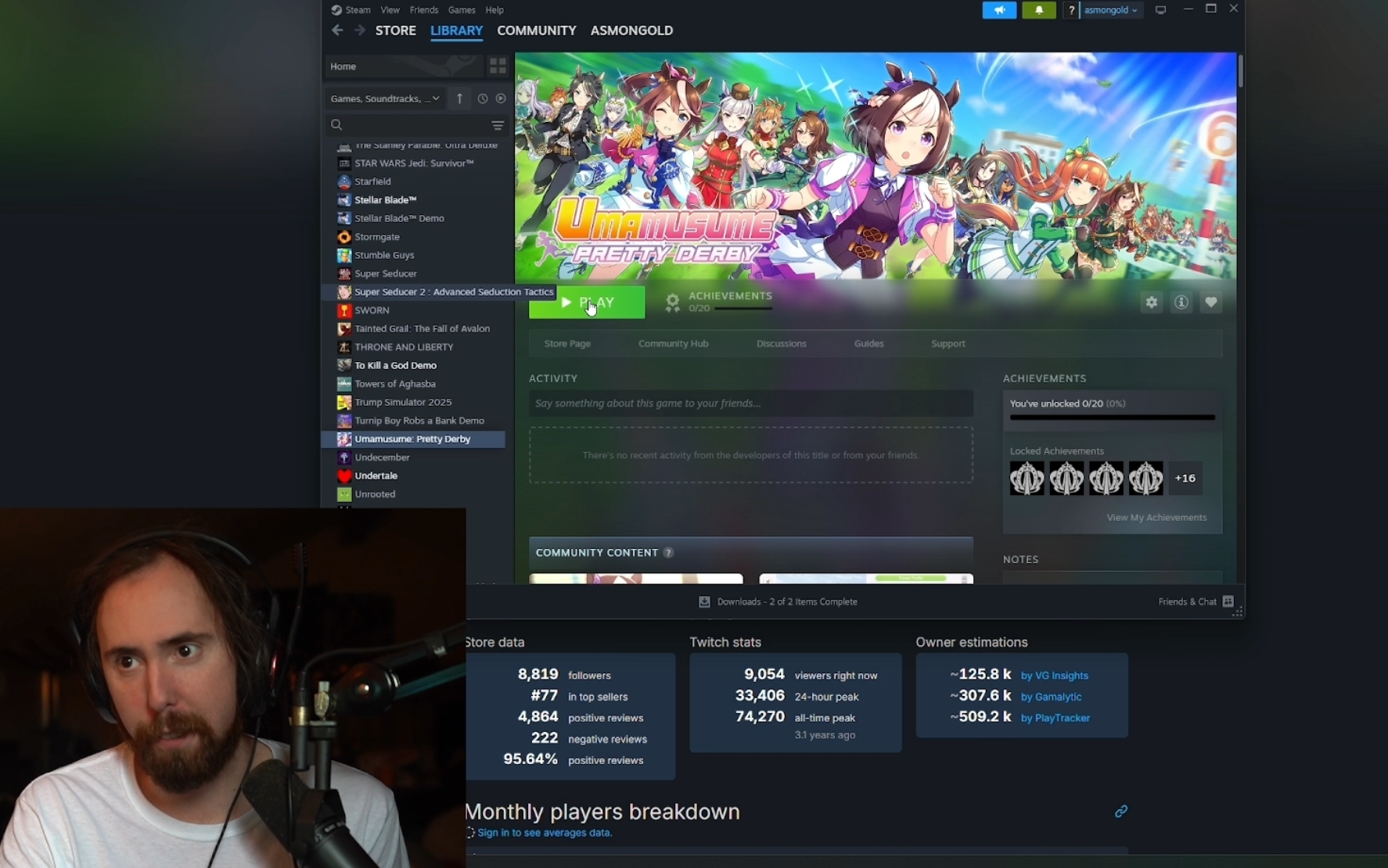
Task: Click the activity status text field
Action: tap(751, 404)
